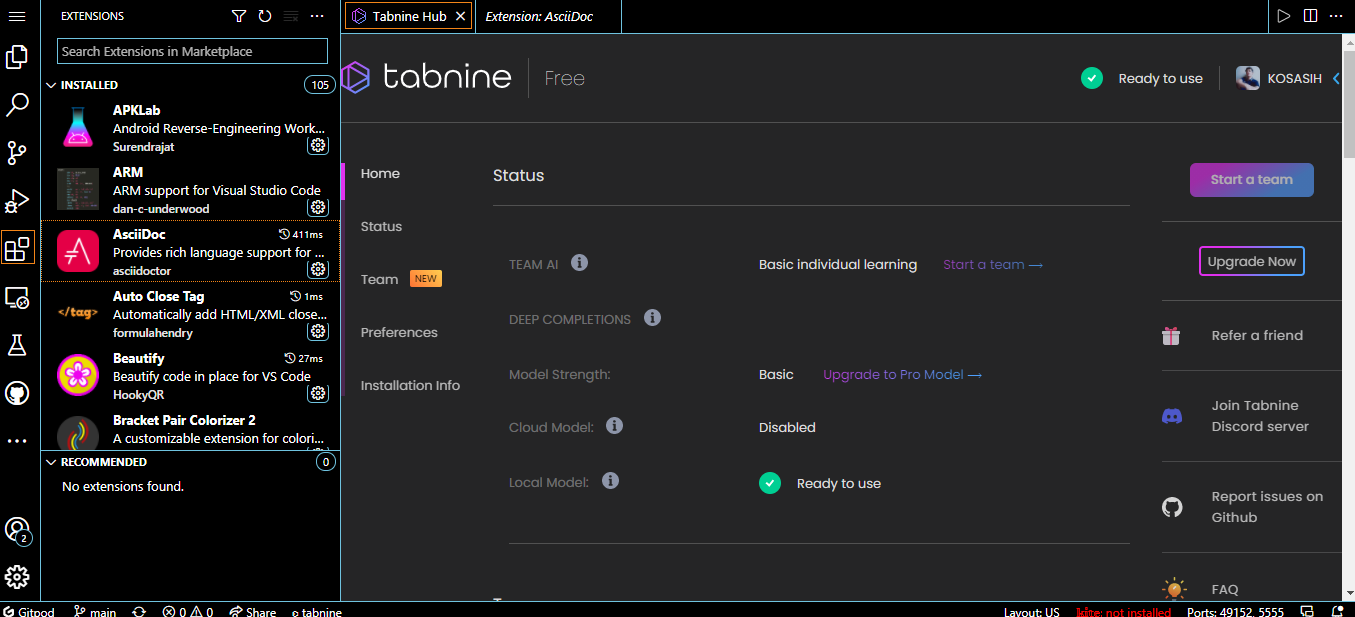This screenshot has width=1355, height=617.
Task: Show info icon for DEEP COMPLETIONS
Action: tap(652, 318)
